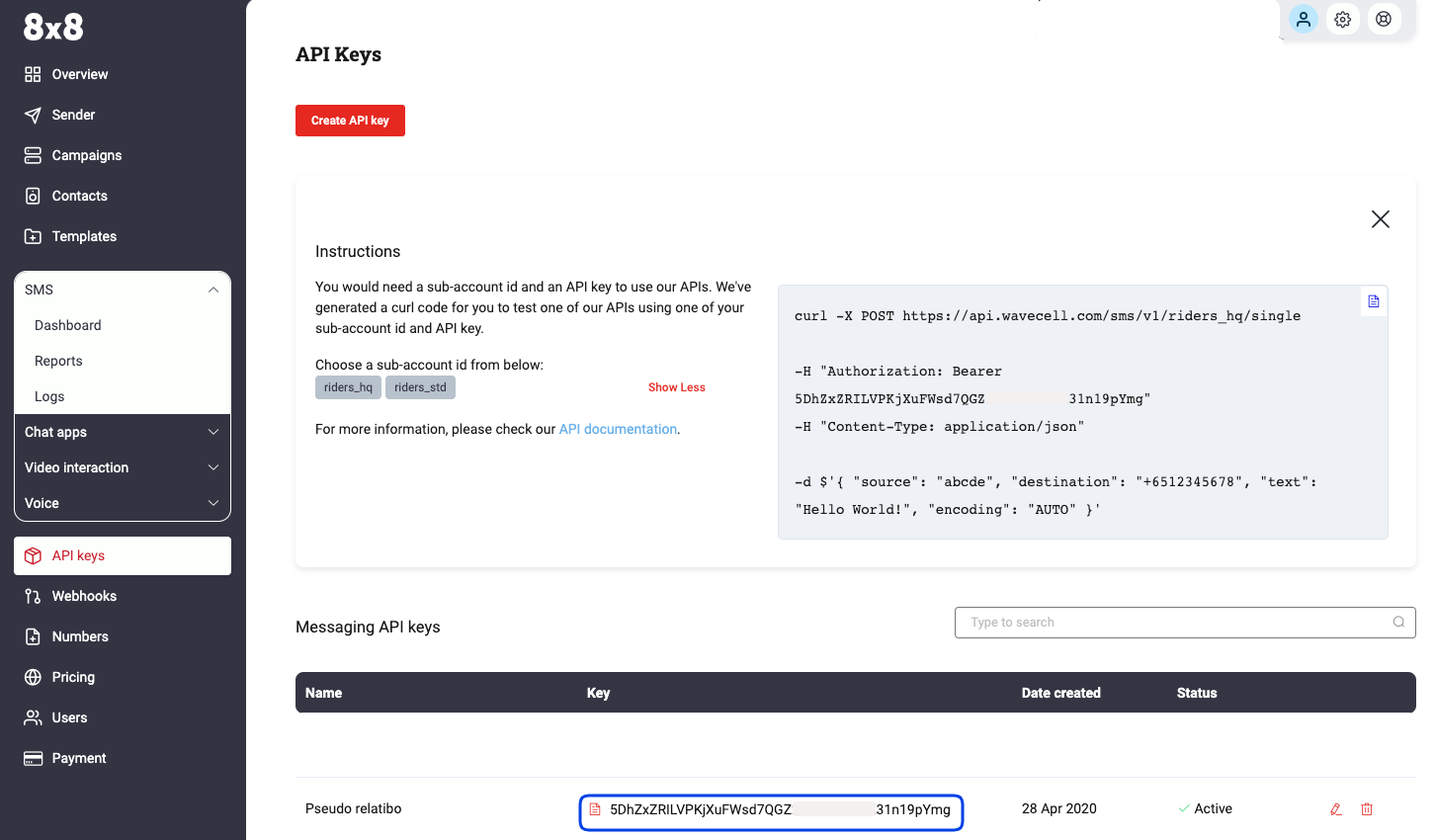Click the Create API key button
The height and width of the screenshot is (840, 1436).
350,120
